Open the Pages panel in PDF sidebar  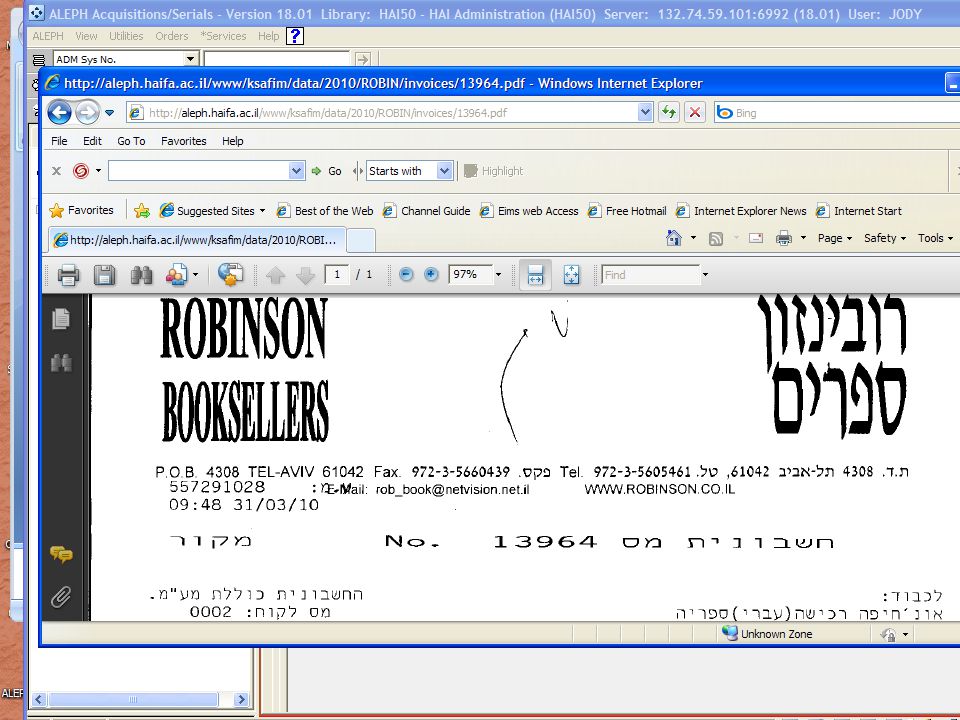click(61, 318)
